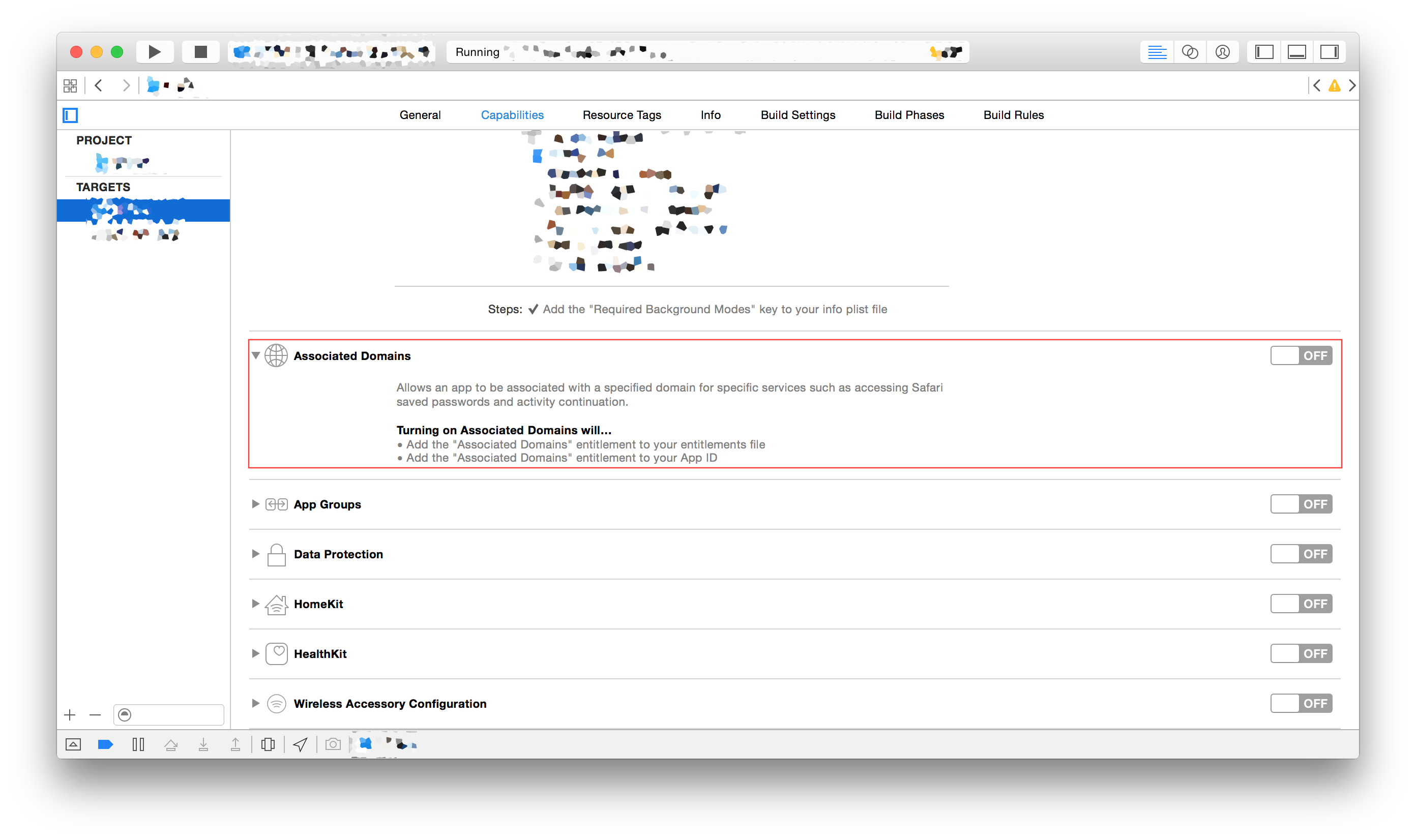Pause program execution
The image size is (1416, 840).
pos(138,744)
